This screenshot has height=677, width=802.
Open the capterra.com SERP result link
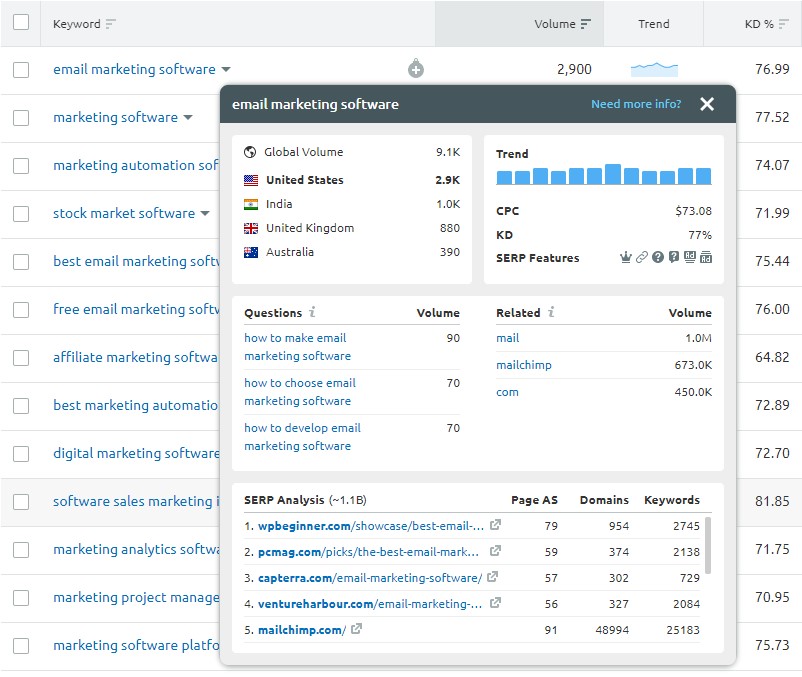point(370,578)
